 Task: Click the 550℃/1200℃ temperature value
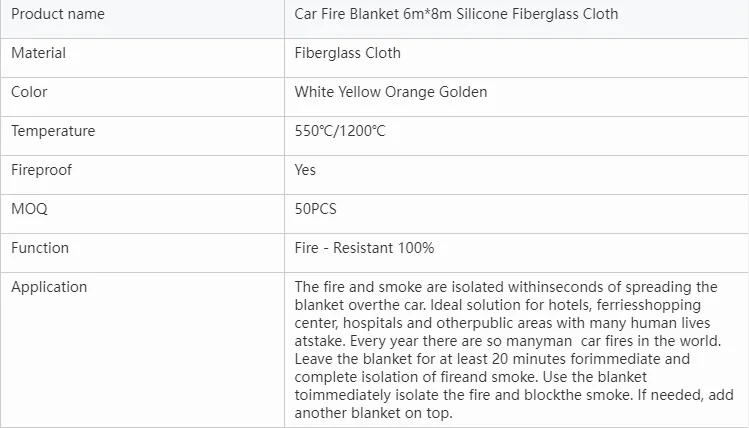[340, 131]
